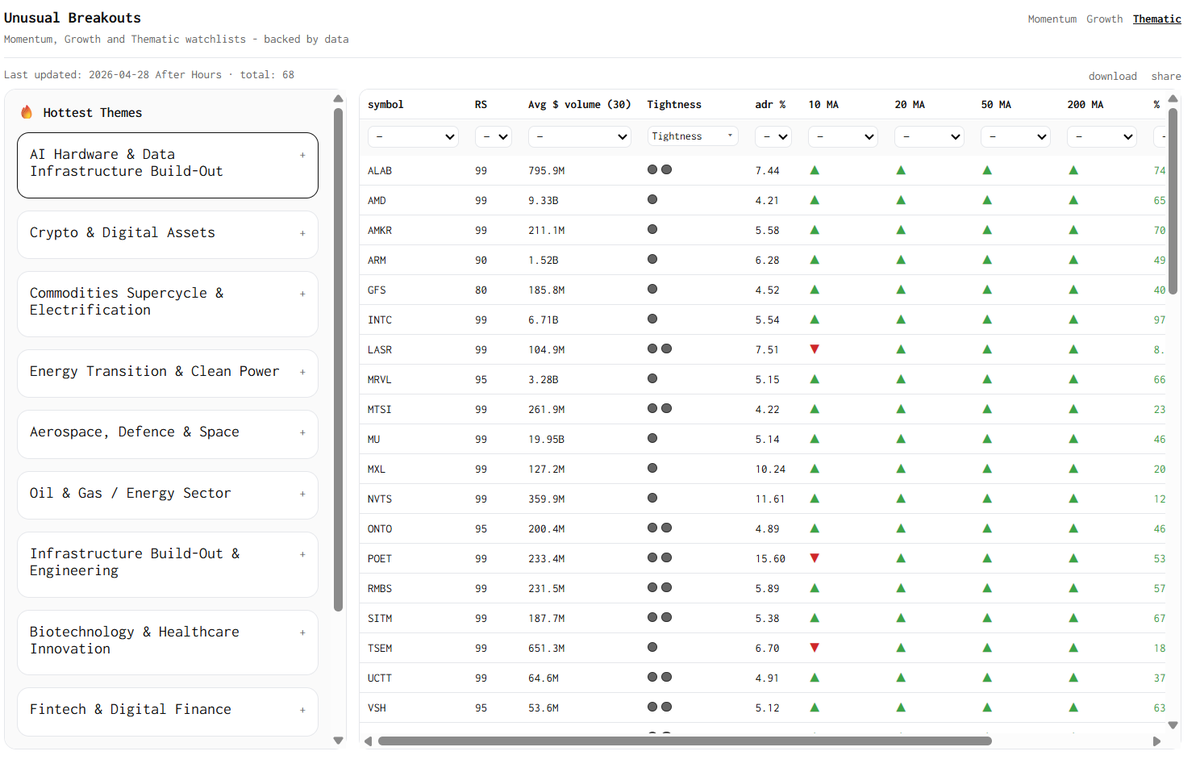Click the red down arrow in LASR row

(815, 349)
